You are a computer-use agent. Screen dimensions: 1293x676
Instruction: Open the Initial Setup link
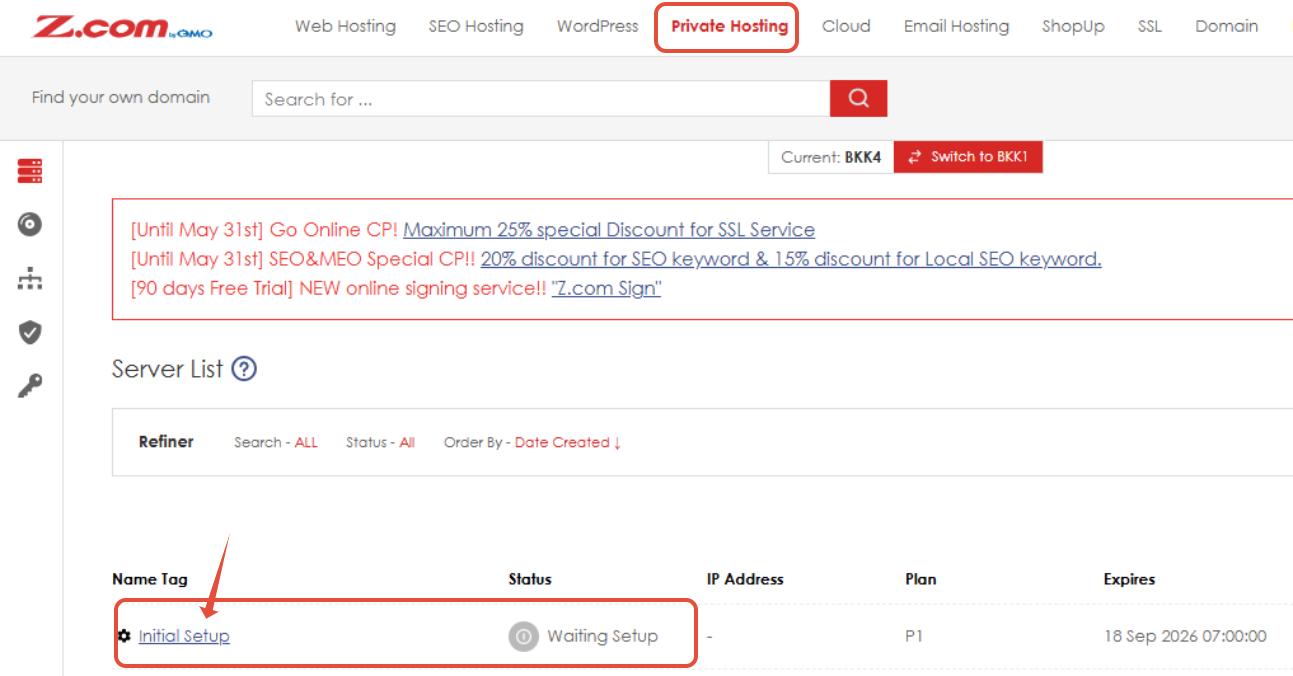tap(184, 636)
